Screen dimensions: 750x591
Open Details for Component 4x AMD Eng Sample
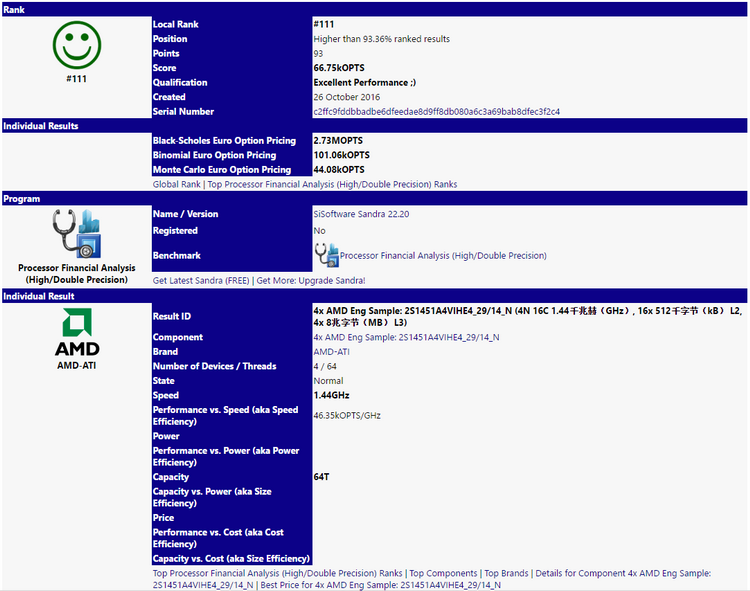coord(622,574)
